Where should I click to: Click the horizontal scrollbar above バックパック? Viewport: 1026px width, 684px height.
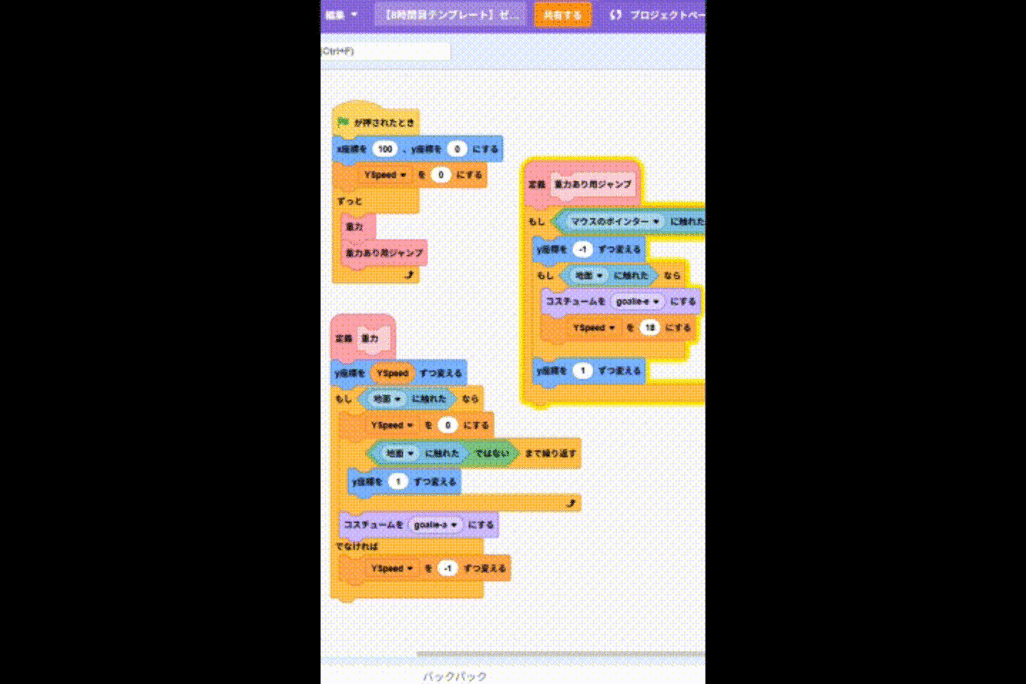[x=560, y=655]
